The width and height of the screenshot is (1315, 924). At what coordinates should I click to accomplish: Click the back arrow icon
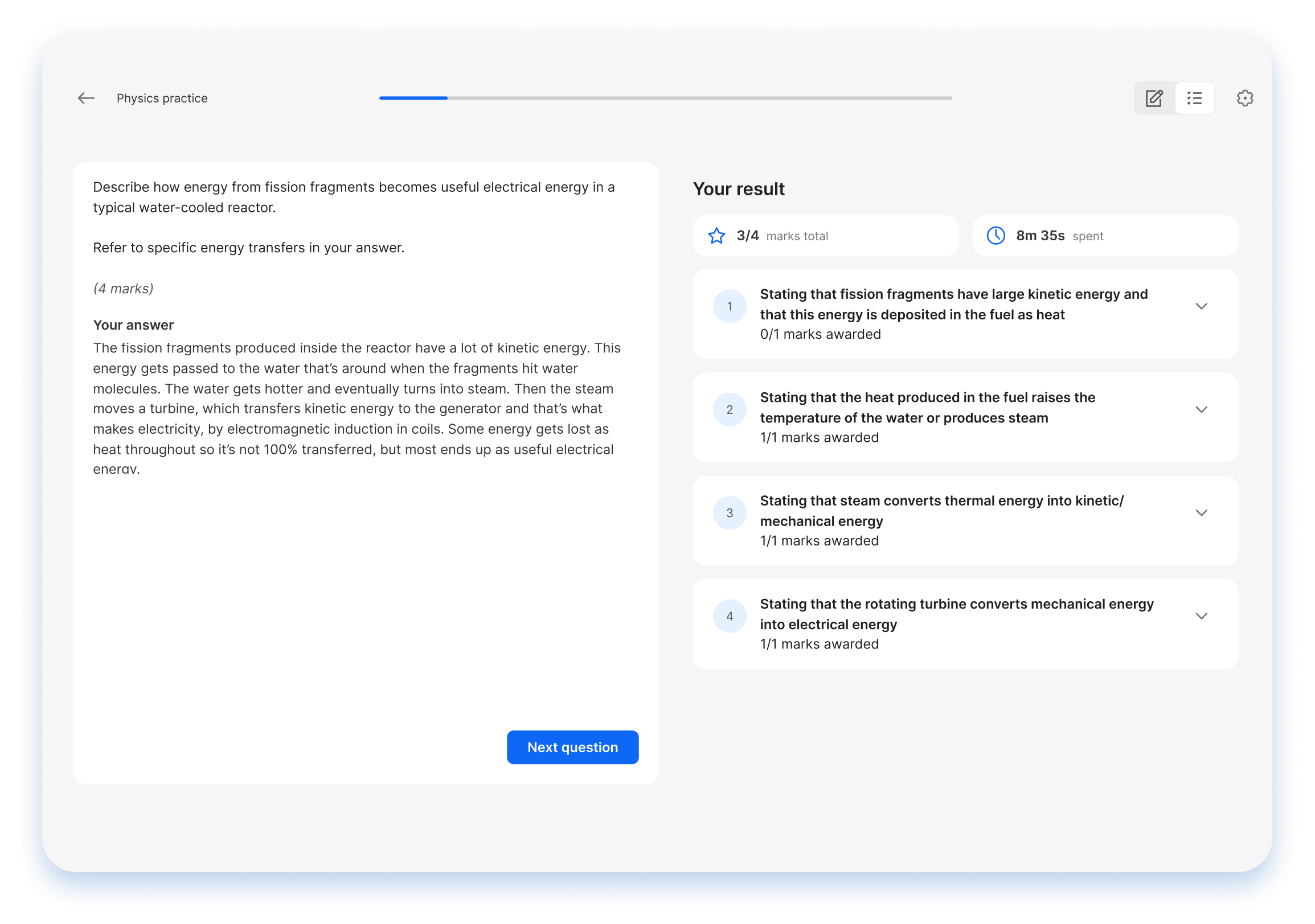click(86, 98)
